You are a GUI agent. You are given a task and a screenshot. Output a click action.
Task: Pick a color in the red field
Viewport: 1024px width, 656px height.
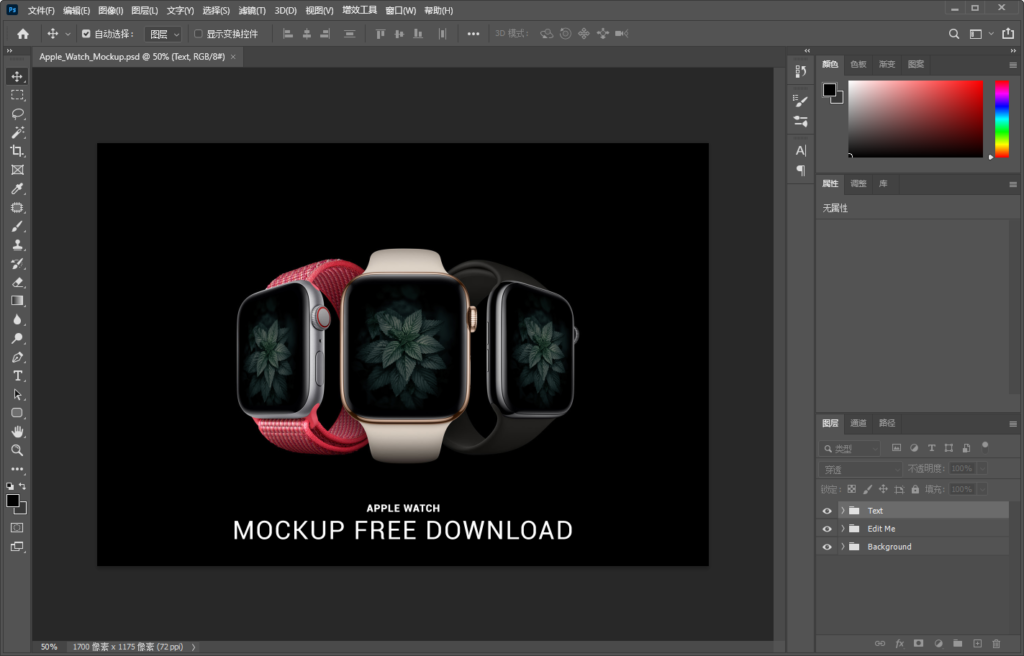coord(916,119)
